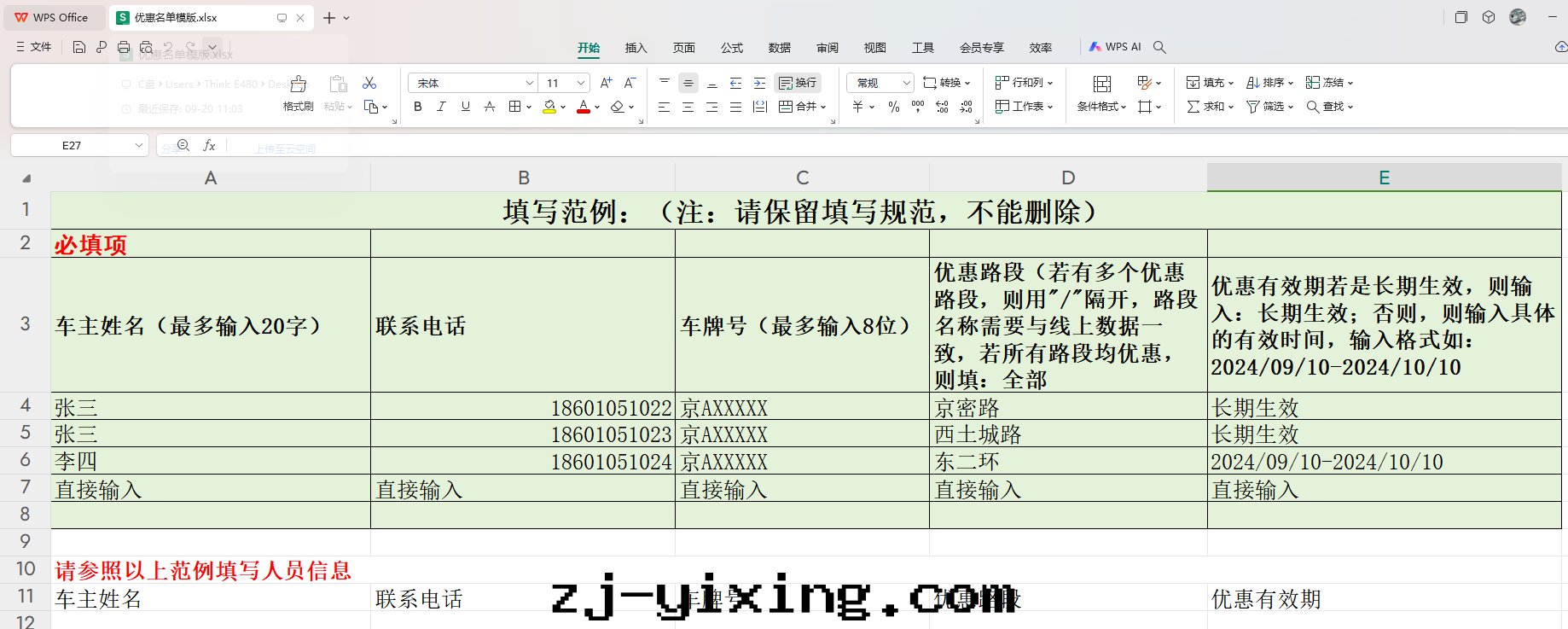
Task: Select the Format Painter (格式刷) tool
Action: click(299, 93)
